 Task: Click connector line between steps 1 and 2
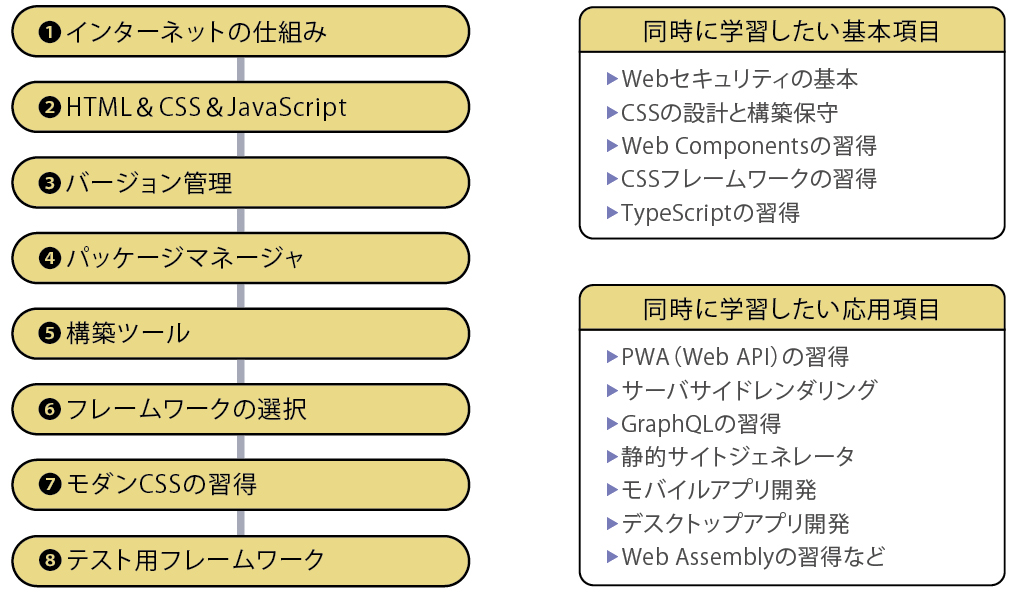[240, 70]
